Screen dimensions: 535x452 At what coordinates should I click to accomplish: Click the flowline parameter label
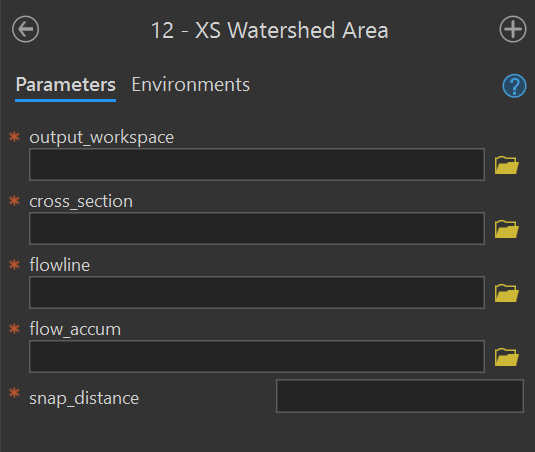[60, 265]
